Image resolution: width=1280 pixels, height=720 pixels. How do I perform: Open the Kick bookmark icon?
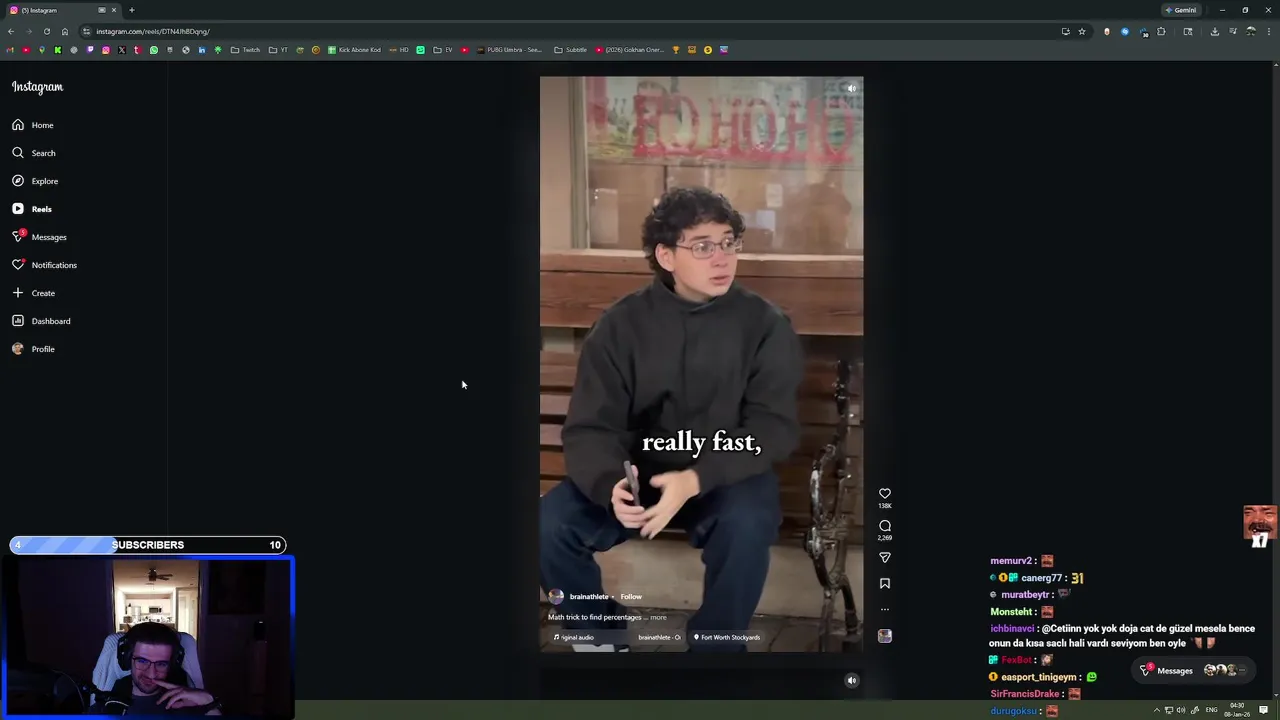tap(58, 50)
